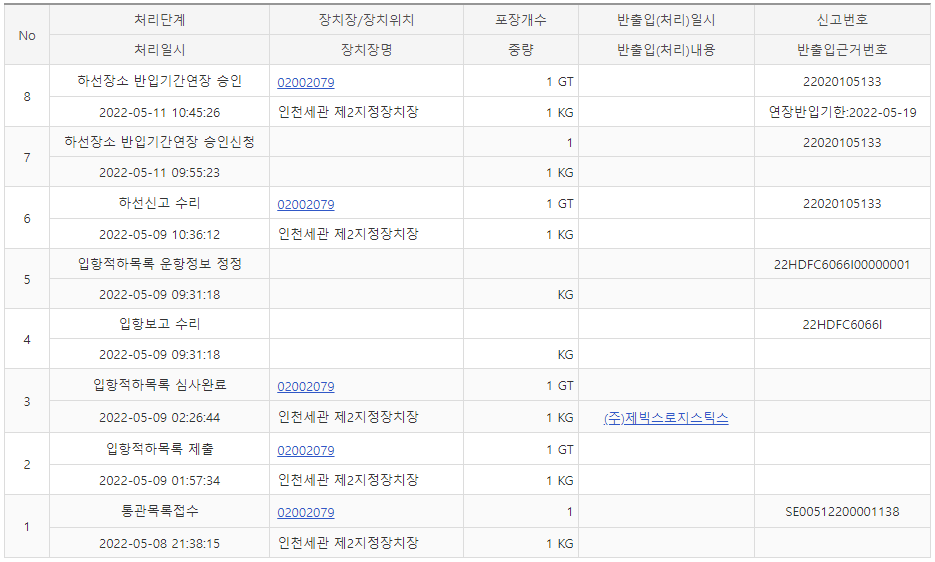Click the '반출입(처리)일시' column header
Screen dimensions: 935x562
pos(666,20)
